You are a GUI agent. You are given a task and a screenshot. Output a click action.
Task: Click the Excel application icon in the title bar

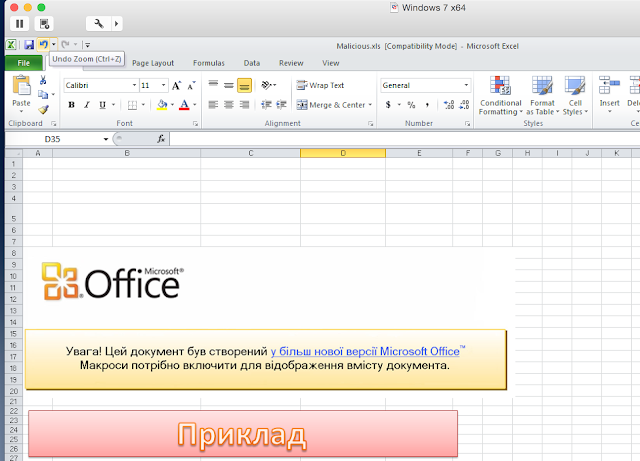pyautogui.click(x=11, y=45)
